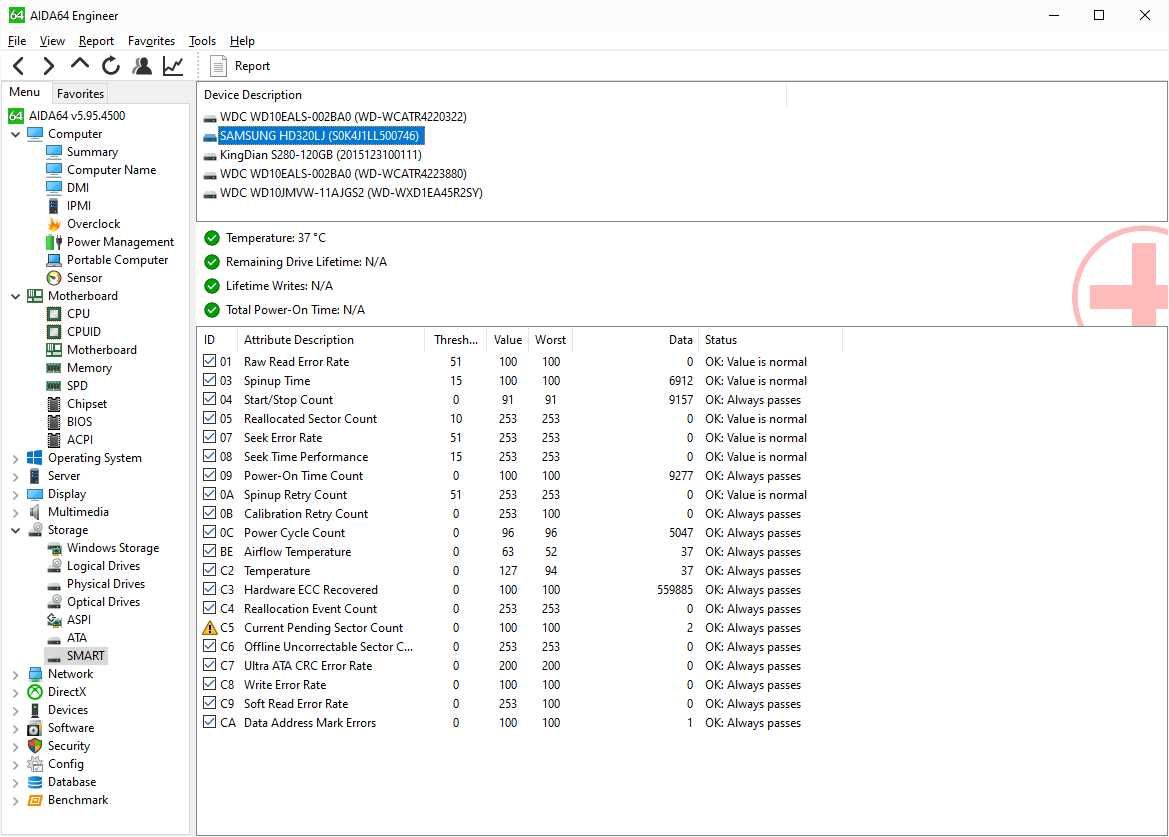
Task: Refresh the current page
Action: tap(111, 66)
